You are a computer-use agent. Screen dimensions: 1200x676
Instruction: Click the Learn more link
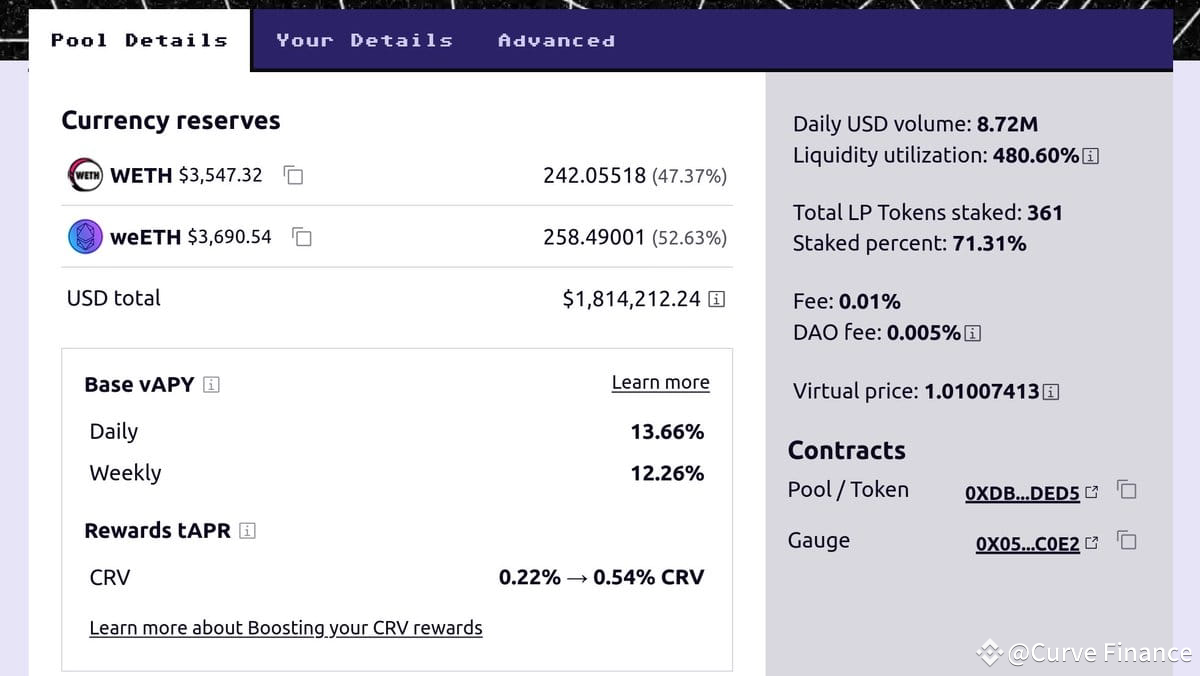point(660,382)
